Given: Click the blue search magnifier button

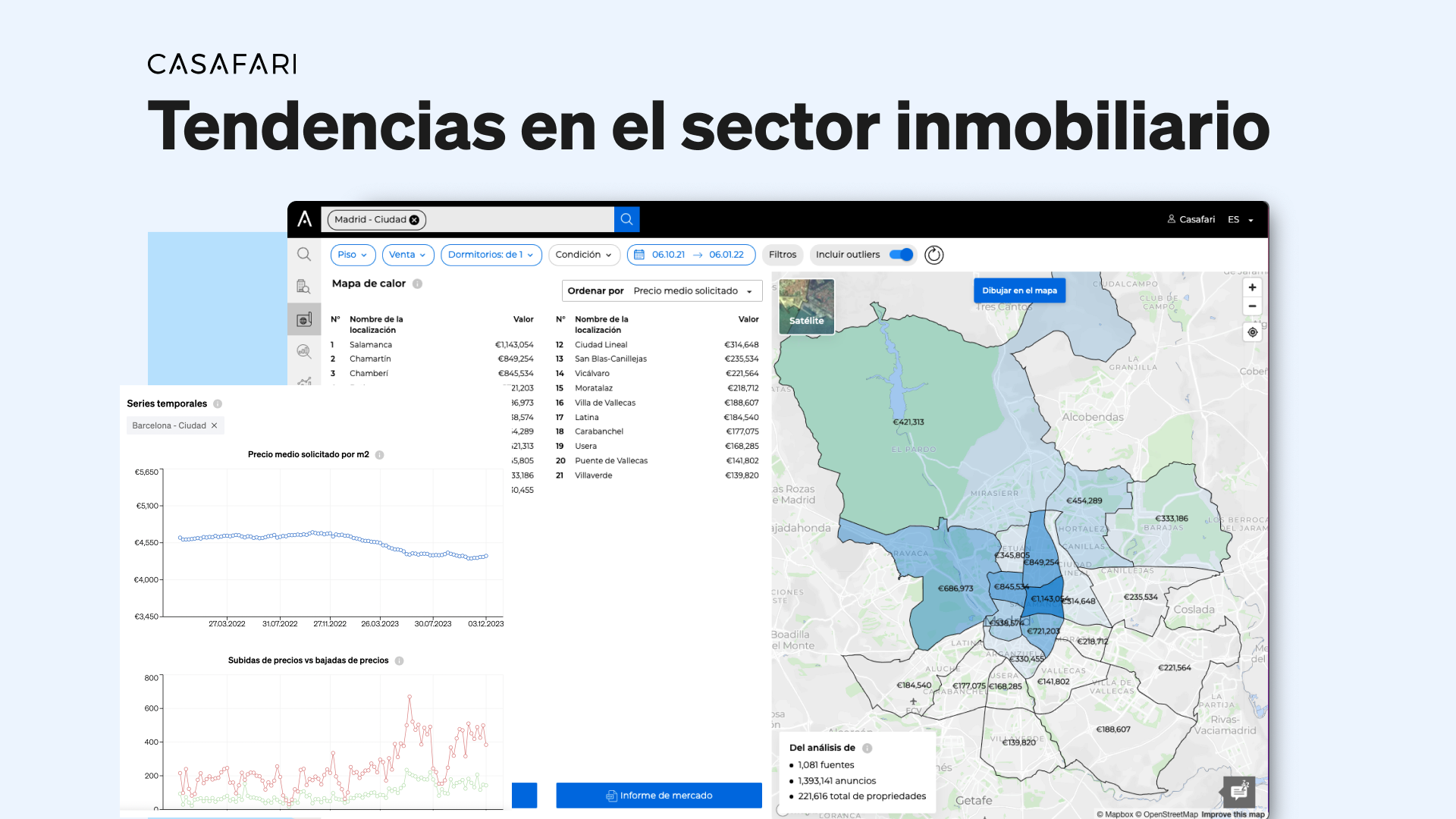Looking at the screenshot, I should coord(626,219).
